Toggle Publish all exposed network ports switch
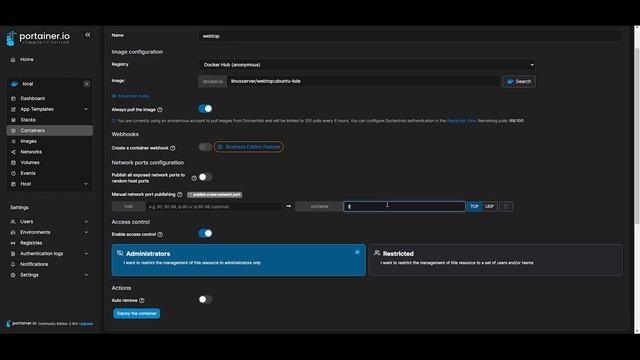The height and width of the screenshot is (360, 640). pyautogui.click(x=205, y=177)
